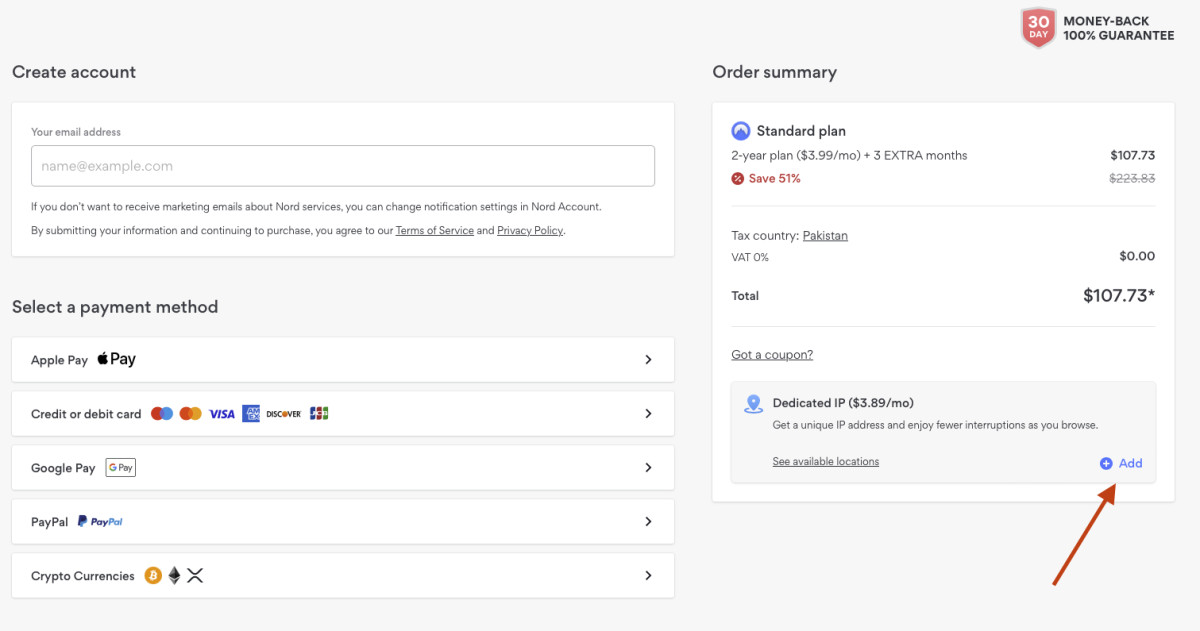This screenshot has width=1200, height=631.
Task: Expand Apple Pay row chevron
Action: pos(648,359)
